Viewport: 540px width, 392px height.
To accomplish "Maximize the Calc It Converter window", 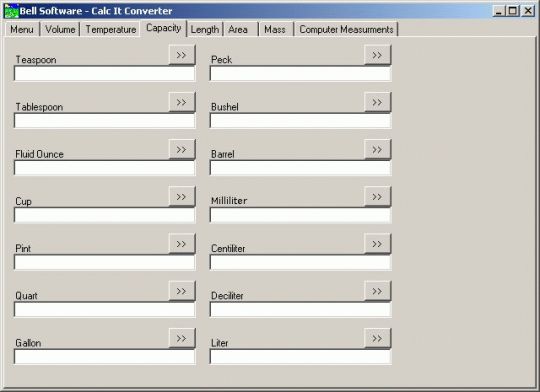I will click(512, 11).
